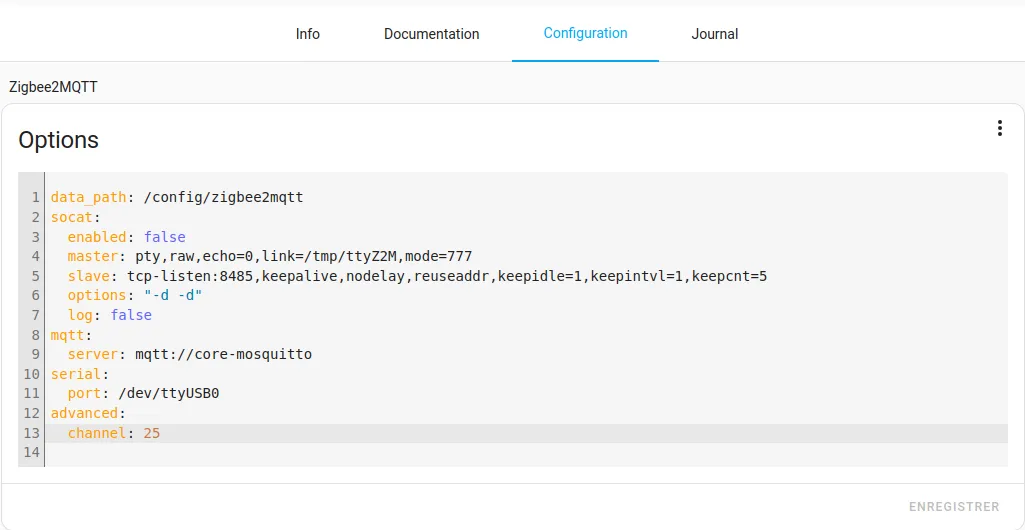Screen dimensions: 1025x530
Task: Click the master pty,raw,echo=0 line
Action: pos(269,256)
